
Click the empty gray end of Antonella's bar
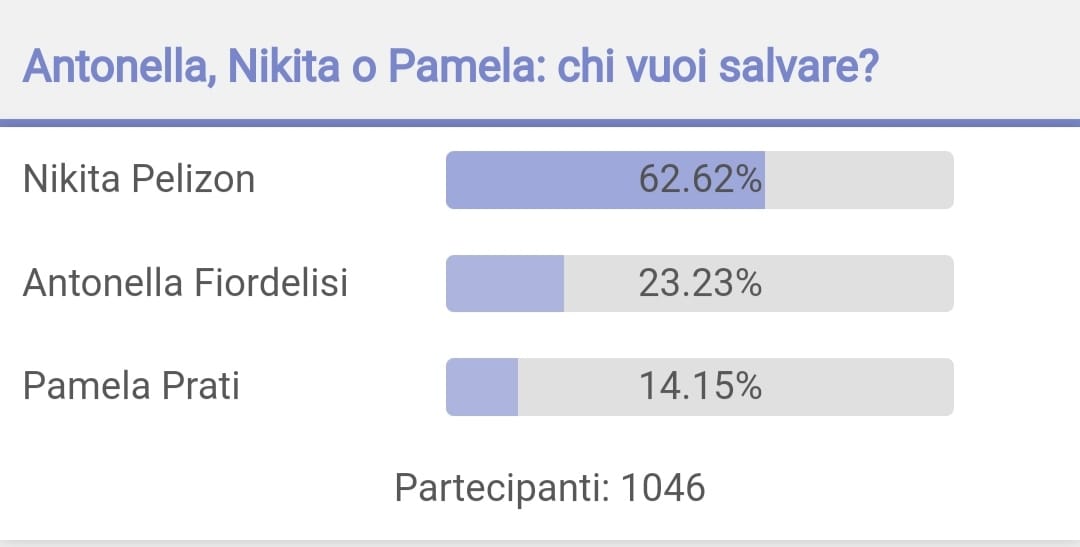click(759, 283)
